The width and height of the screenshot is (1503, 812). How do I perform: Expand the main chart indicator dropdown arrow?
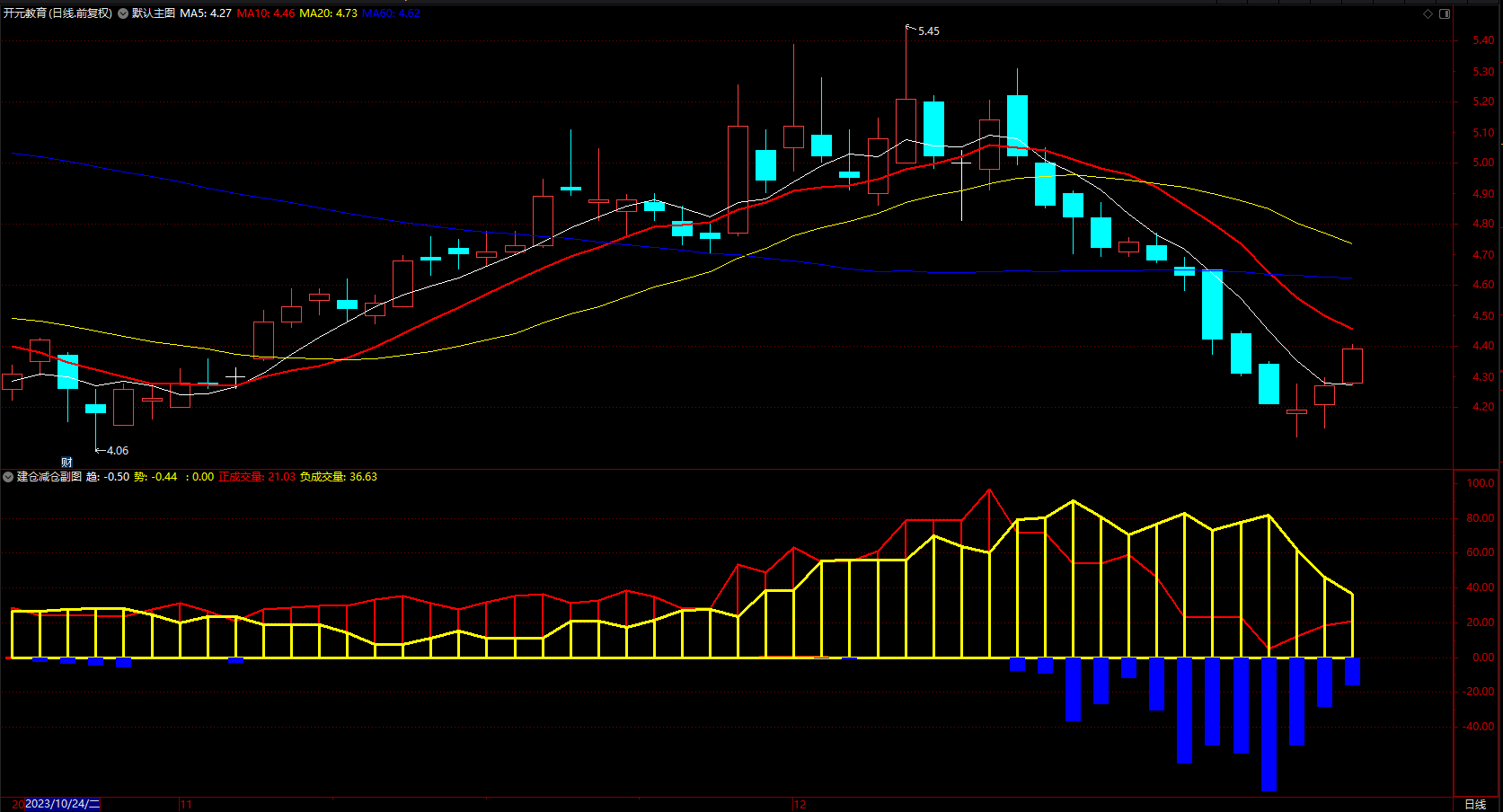click(123, 13)
